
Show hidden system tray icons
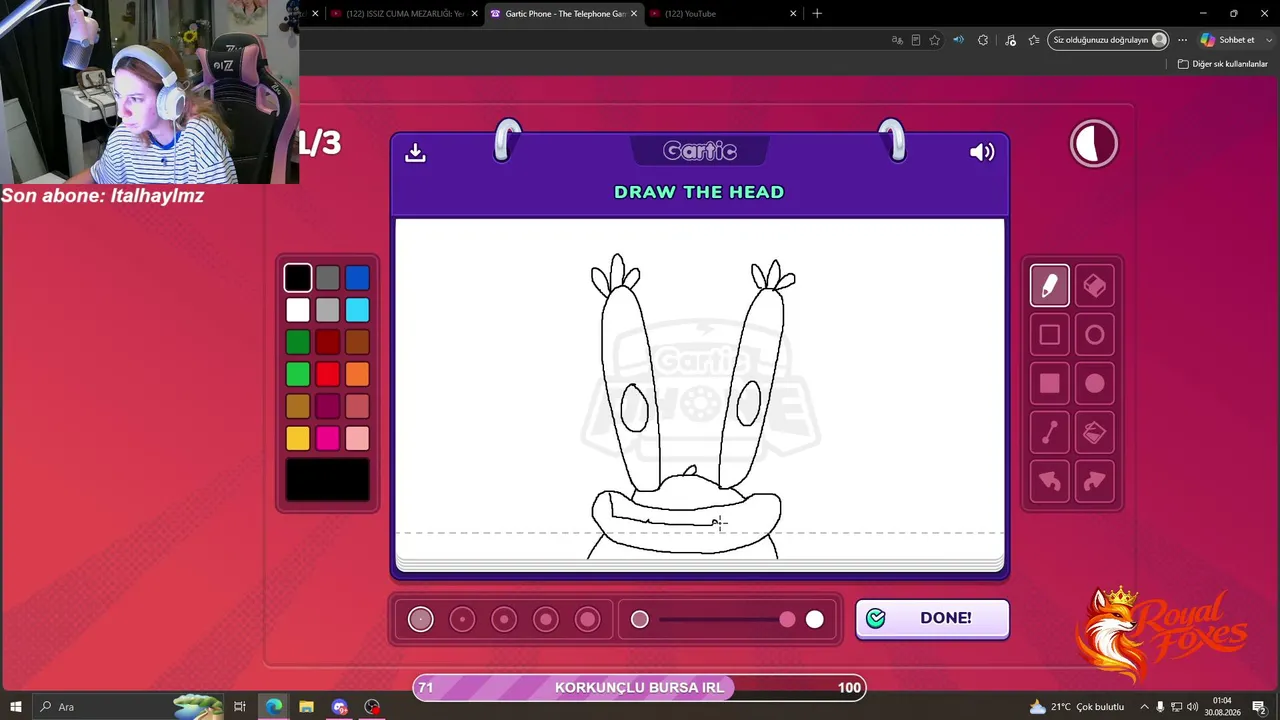[x=1144, y=707]
